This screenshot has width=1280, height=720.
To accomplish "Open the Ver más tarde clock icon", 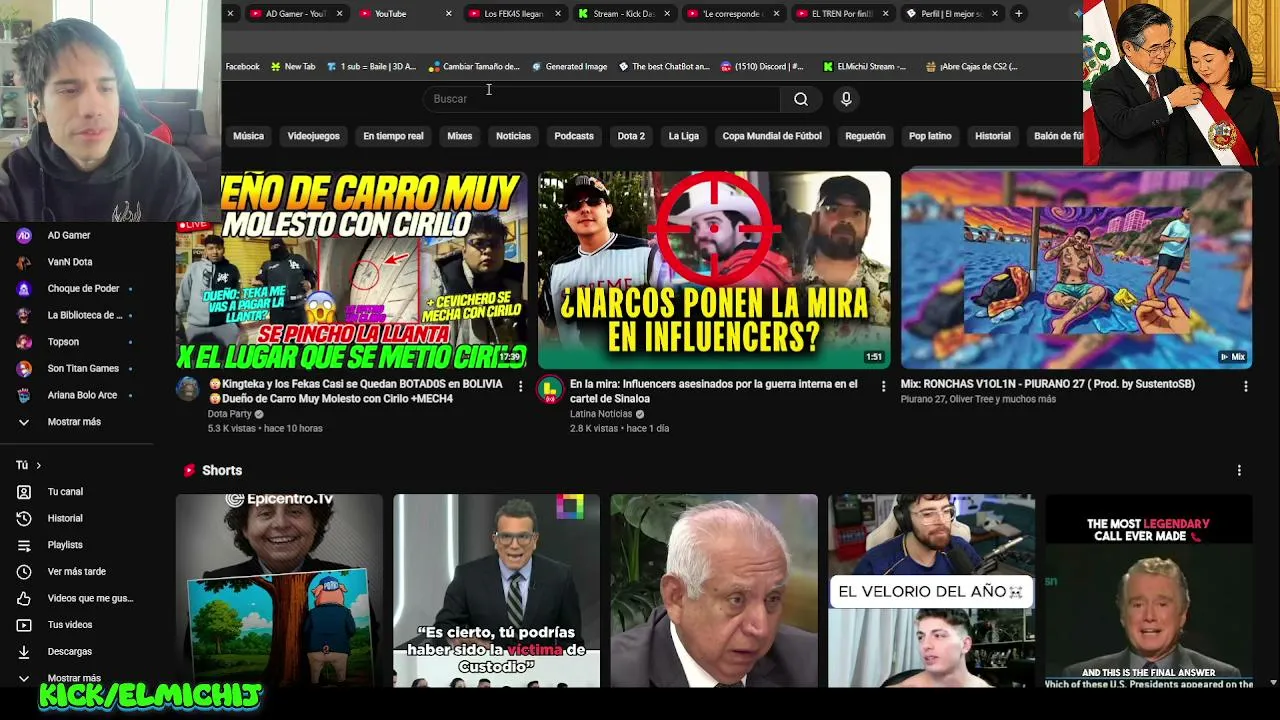I will [24, 572].
